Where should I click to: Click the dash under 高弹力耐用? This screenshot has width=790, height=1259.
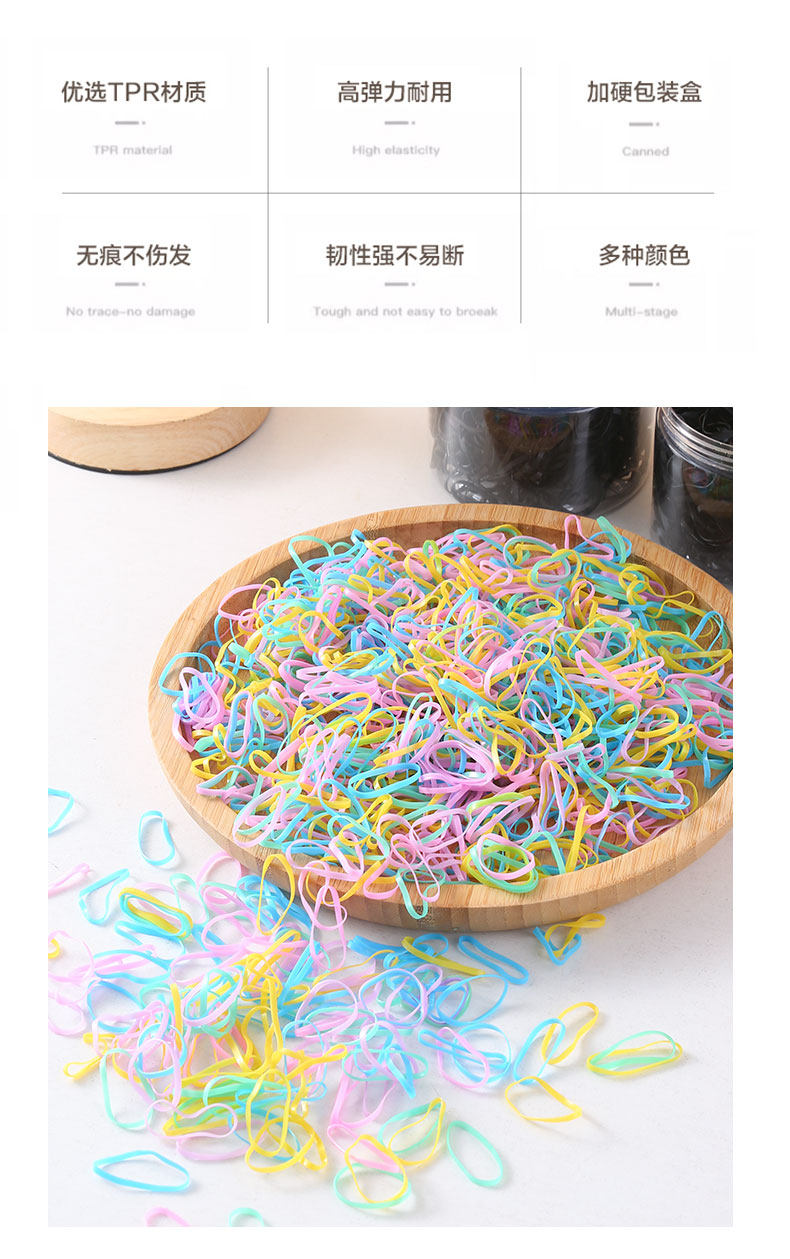[x=399, y=123]
